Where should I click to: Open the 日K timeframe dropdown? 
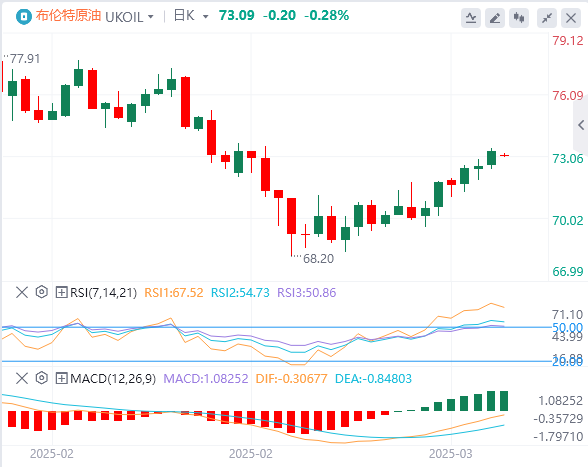[x=205, y=17]
